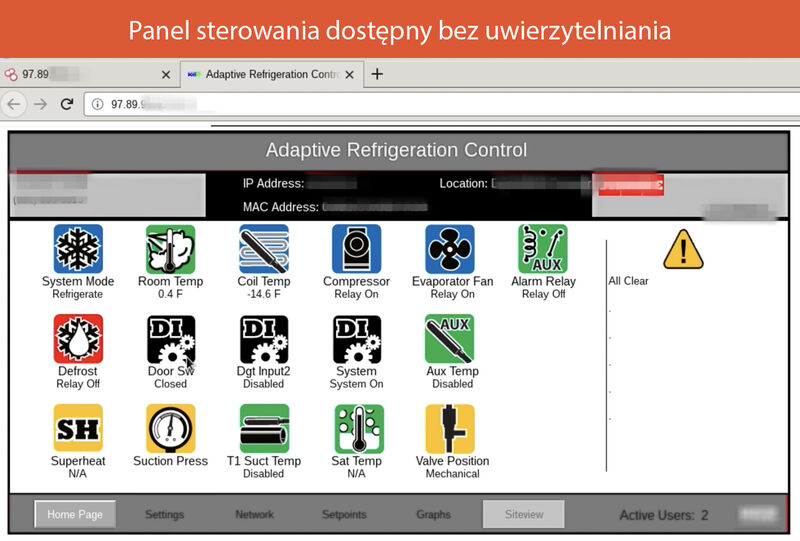This screenshot has height=541, width=800.
Task: Click the Defrost droplet icon
Action: click(78, 339)
